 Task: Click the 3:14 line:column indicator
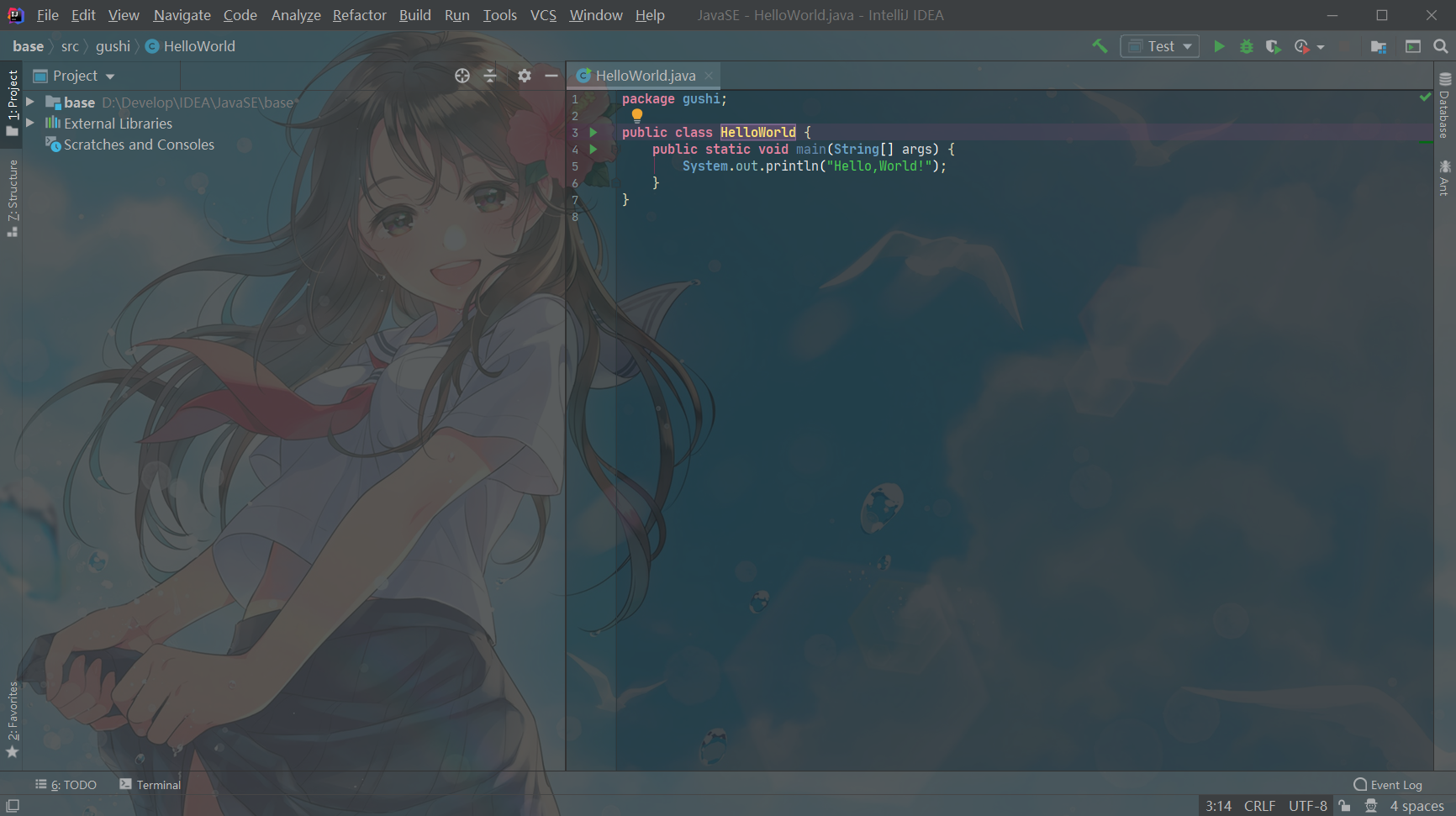pos(1218,806)
